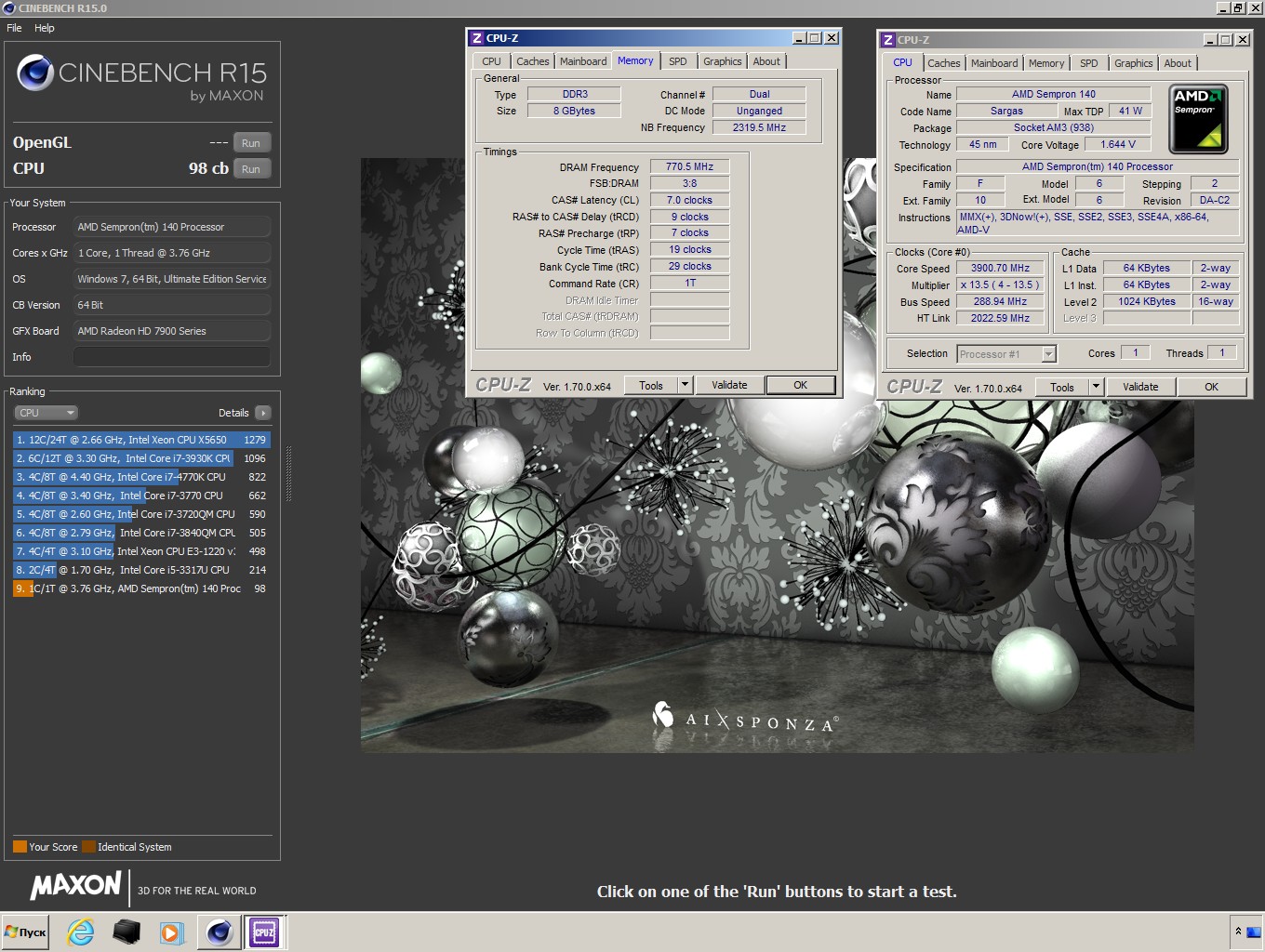Select ranking entry Core i7-3930K
The height and width of the screenshot is (952, 1265).
pyautogui.click(x=141, y=458)
